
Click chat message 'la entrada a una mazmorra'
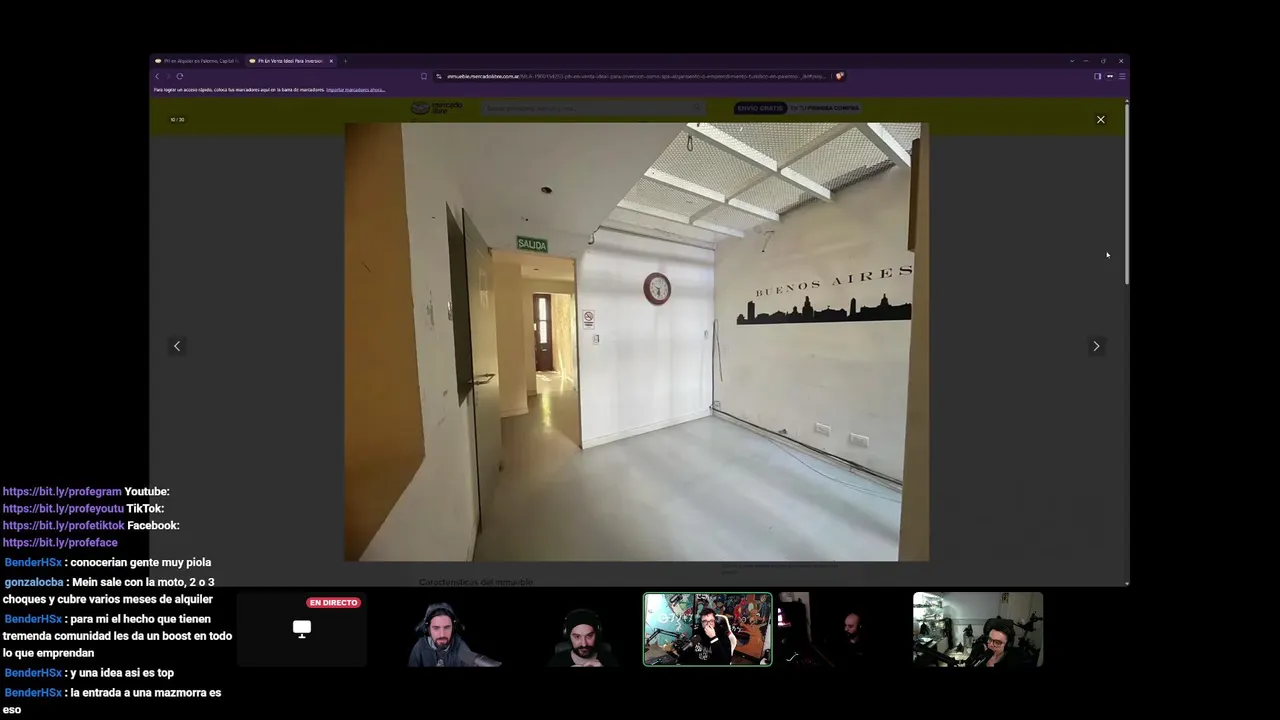[111, 701]
